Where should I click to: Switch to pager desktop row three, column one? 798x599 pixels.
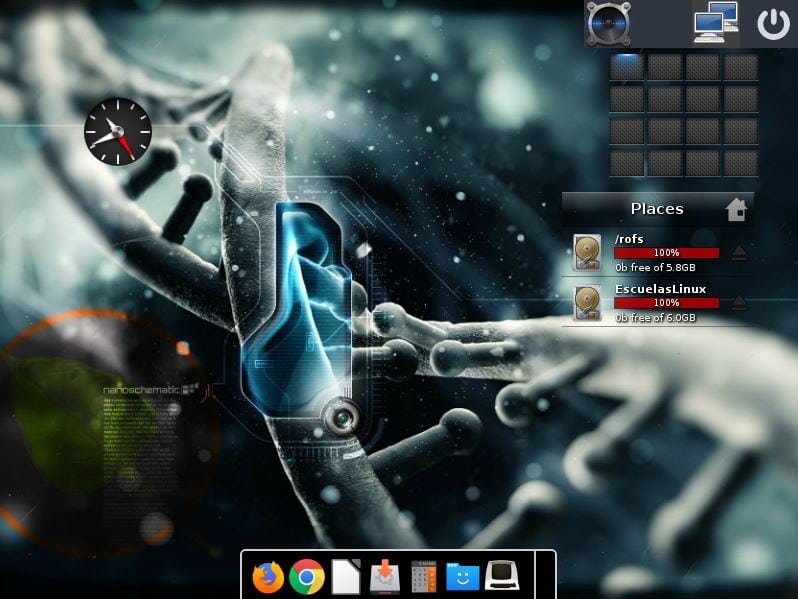626,131
